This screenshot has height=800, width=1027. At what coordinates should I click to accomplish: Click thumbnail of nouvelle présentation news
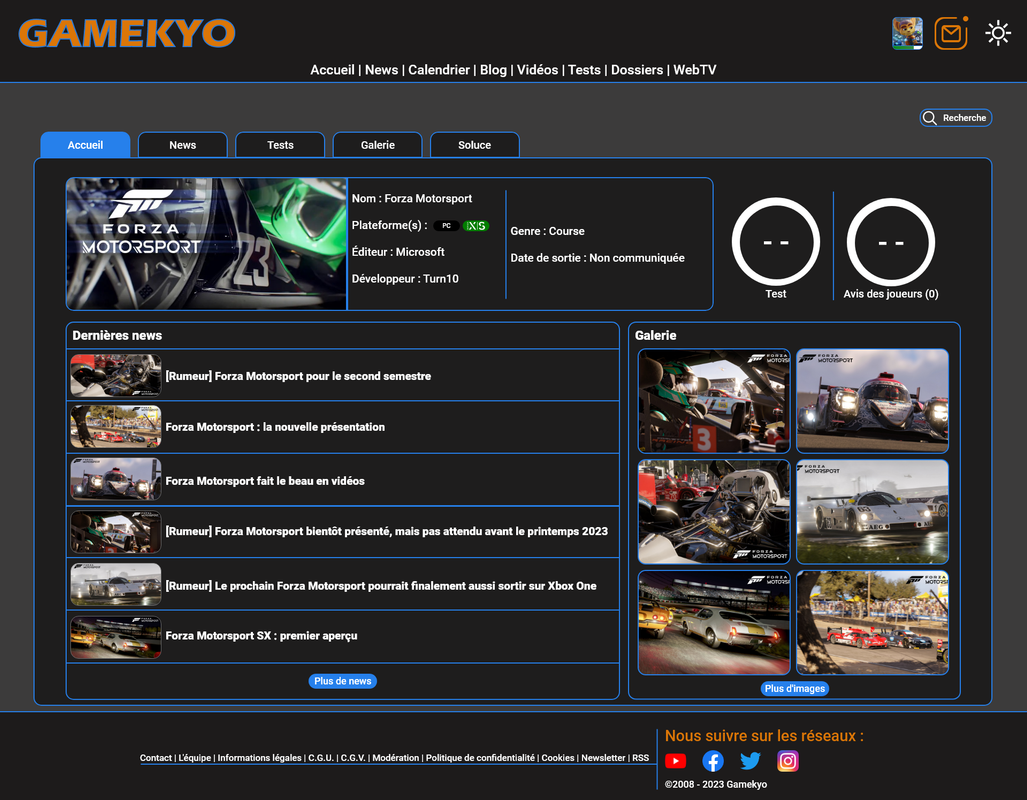pos(116,427)
